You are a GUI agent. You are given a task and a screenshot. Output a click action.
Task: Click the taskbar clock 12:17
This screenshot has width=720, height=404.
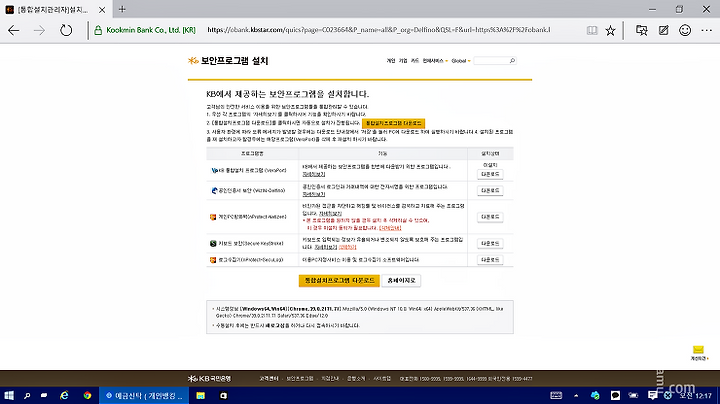tap(696, 395)
